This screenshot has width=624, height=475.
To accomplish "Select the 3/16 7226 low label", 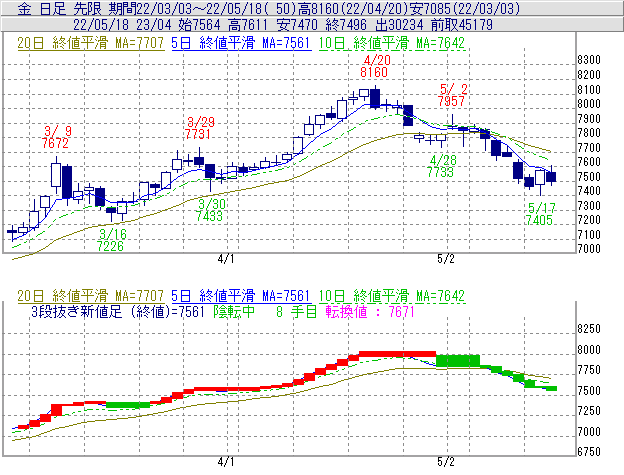I will pos(111,240).
